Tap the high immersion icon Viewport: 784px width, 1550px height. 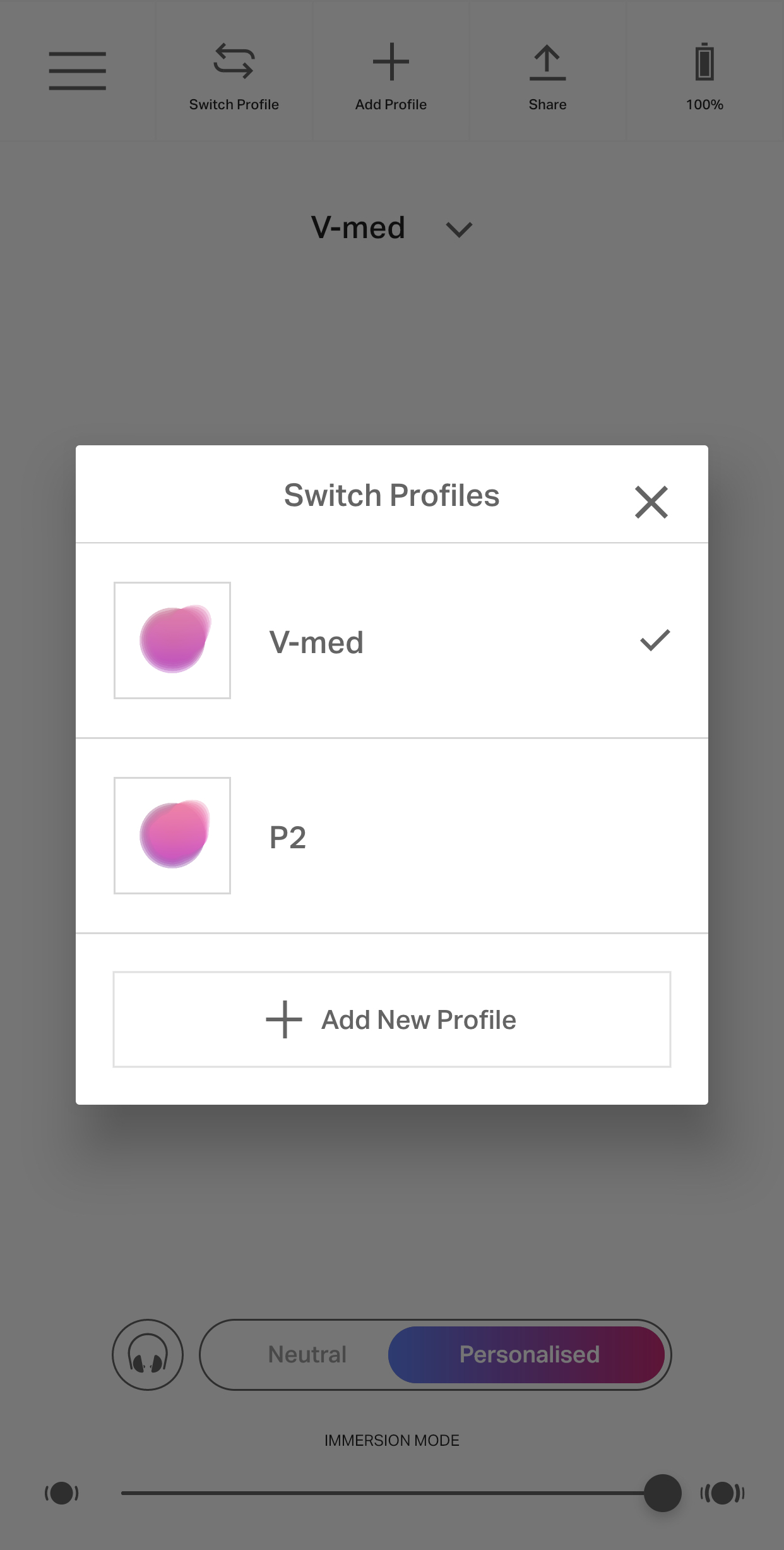pyautogui.click(x=722, y=1493)
